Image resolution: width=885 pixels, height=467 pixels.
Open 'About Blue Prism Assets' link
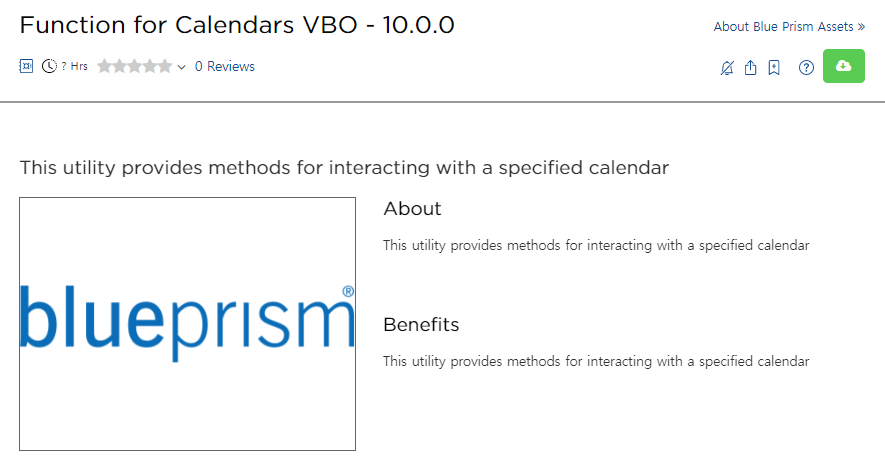[x=788, y=27]
